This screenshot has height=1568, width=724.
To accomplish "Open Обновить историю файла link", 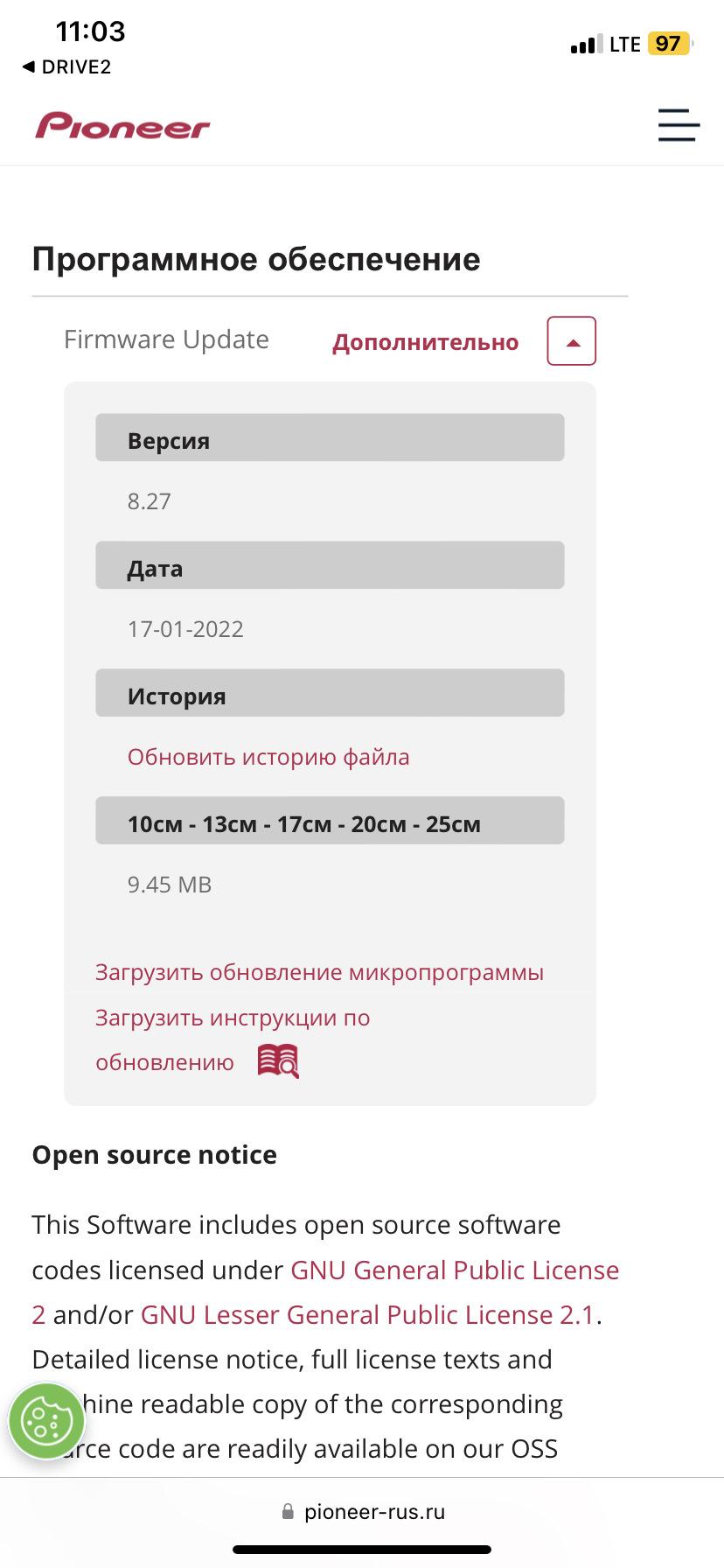I will point(268,757).
